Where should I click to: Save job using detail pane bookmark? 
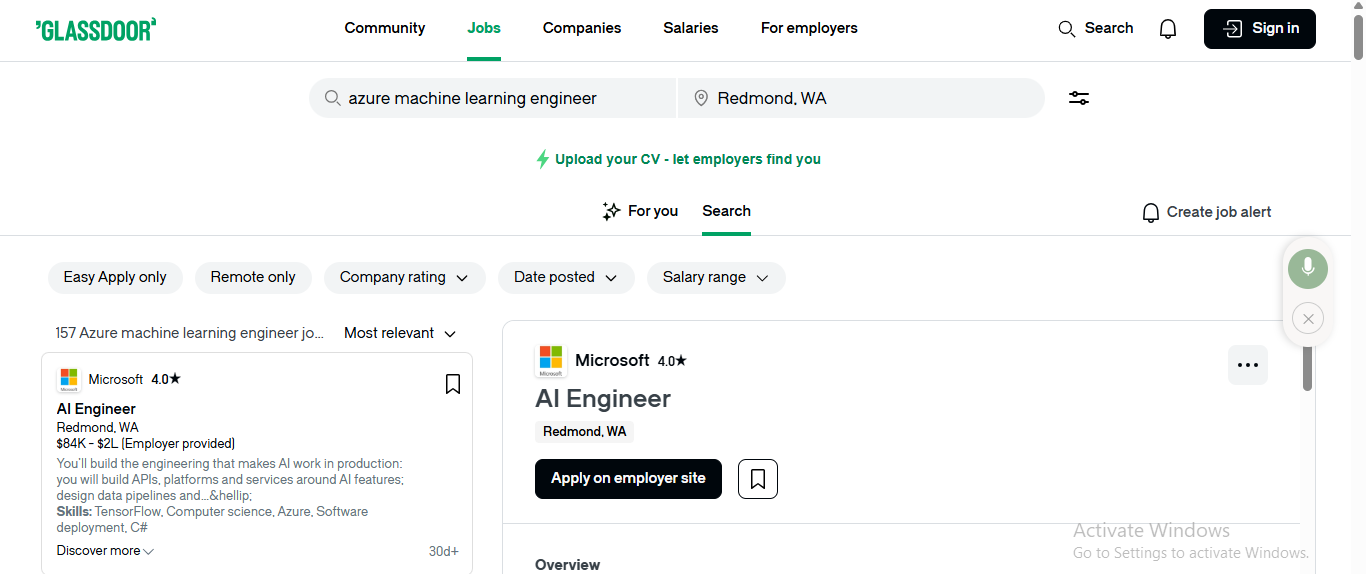758,479
